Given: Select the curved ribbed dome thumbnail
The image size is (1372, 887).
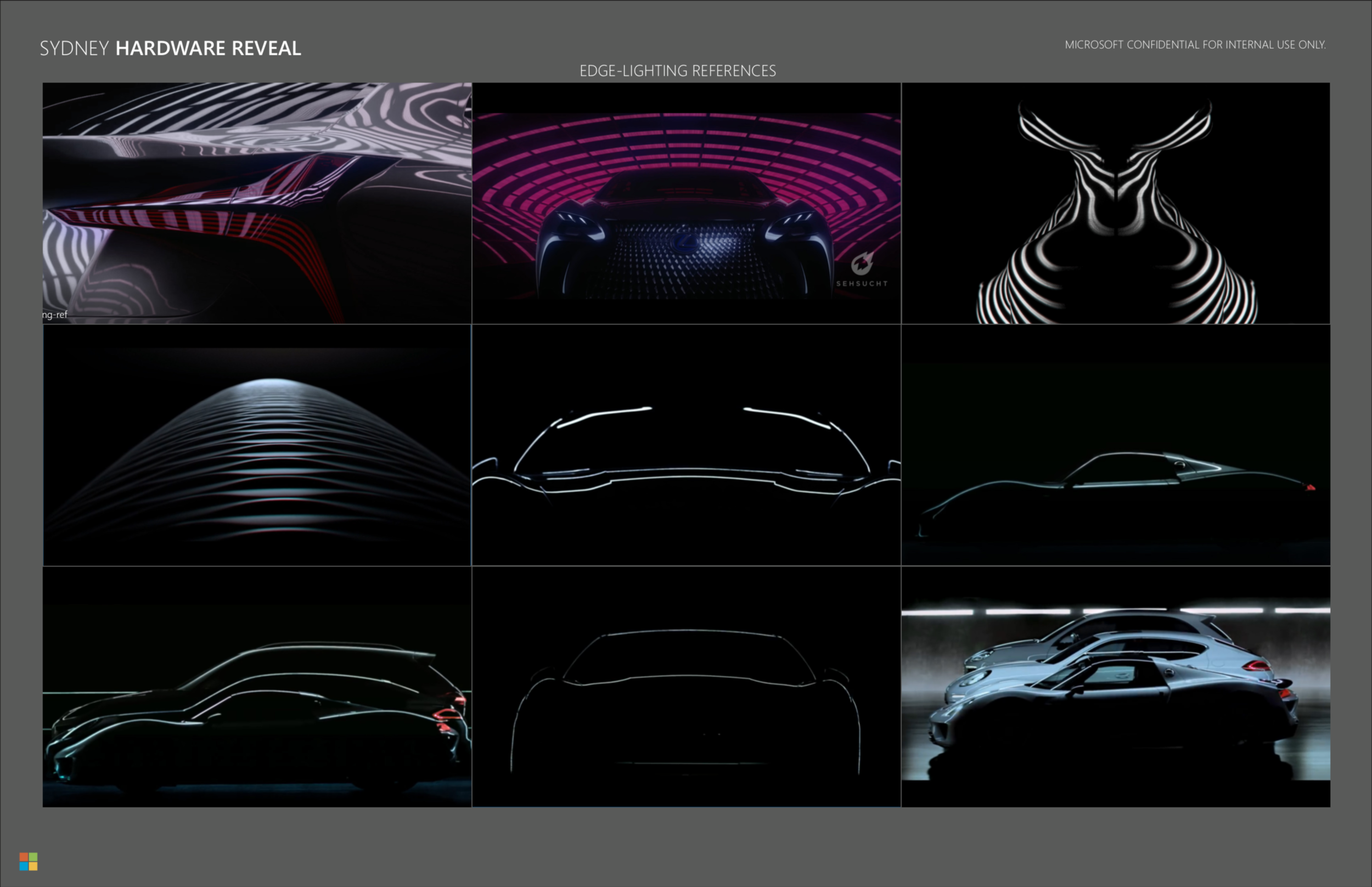Looking at the screenshot, I should [257, 445].
